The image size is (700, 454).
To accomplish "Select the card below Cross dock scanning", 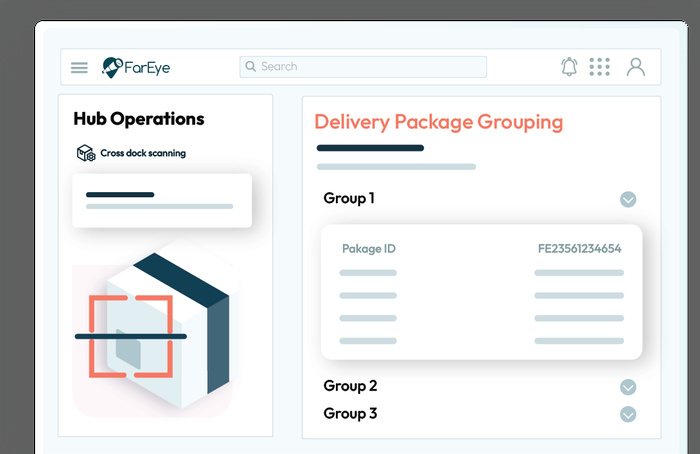I will click(160, 200).
